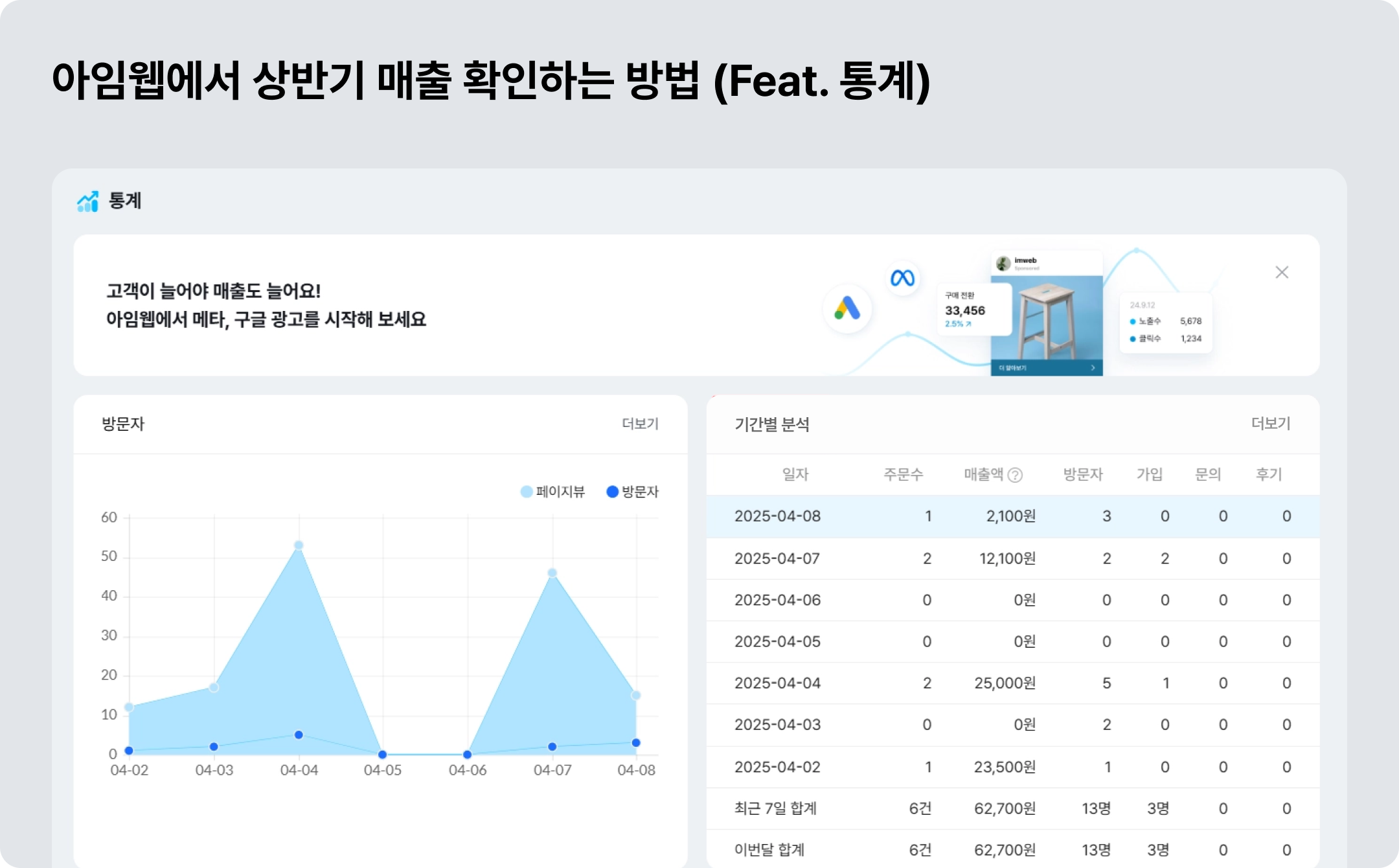
Task: Click the 매출액 column header
Action: [983, 475]
